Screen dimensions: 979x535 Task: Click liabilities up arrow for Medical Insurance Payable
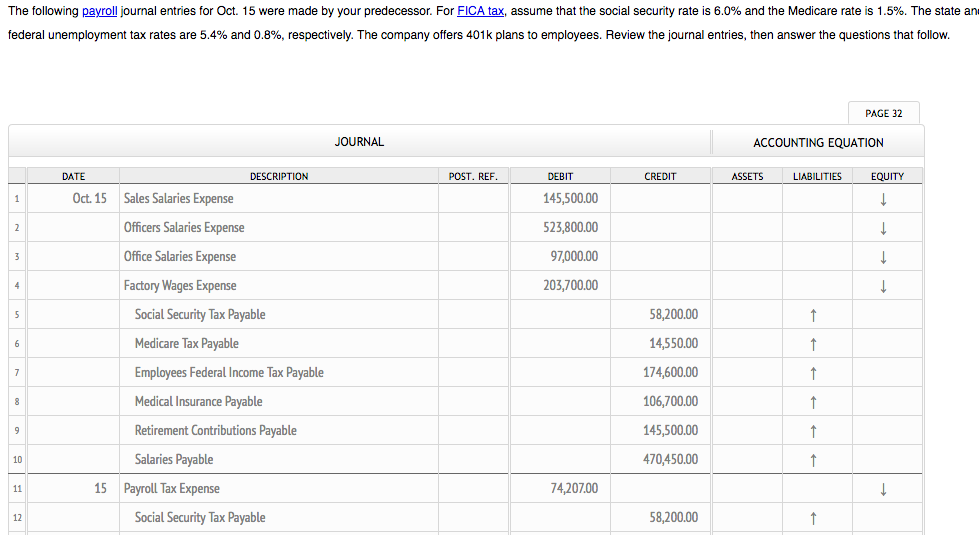(813, 402)
